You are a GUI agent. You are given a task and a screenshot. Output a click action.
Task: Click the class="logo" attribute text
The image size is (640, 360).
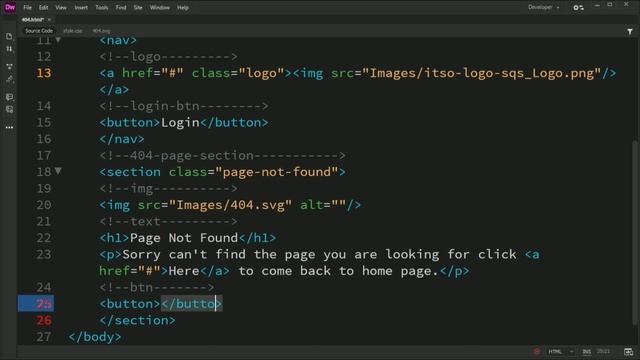(x=238, y=73)
